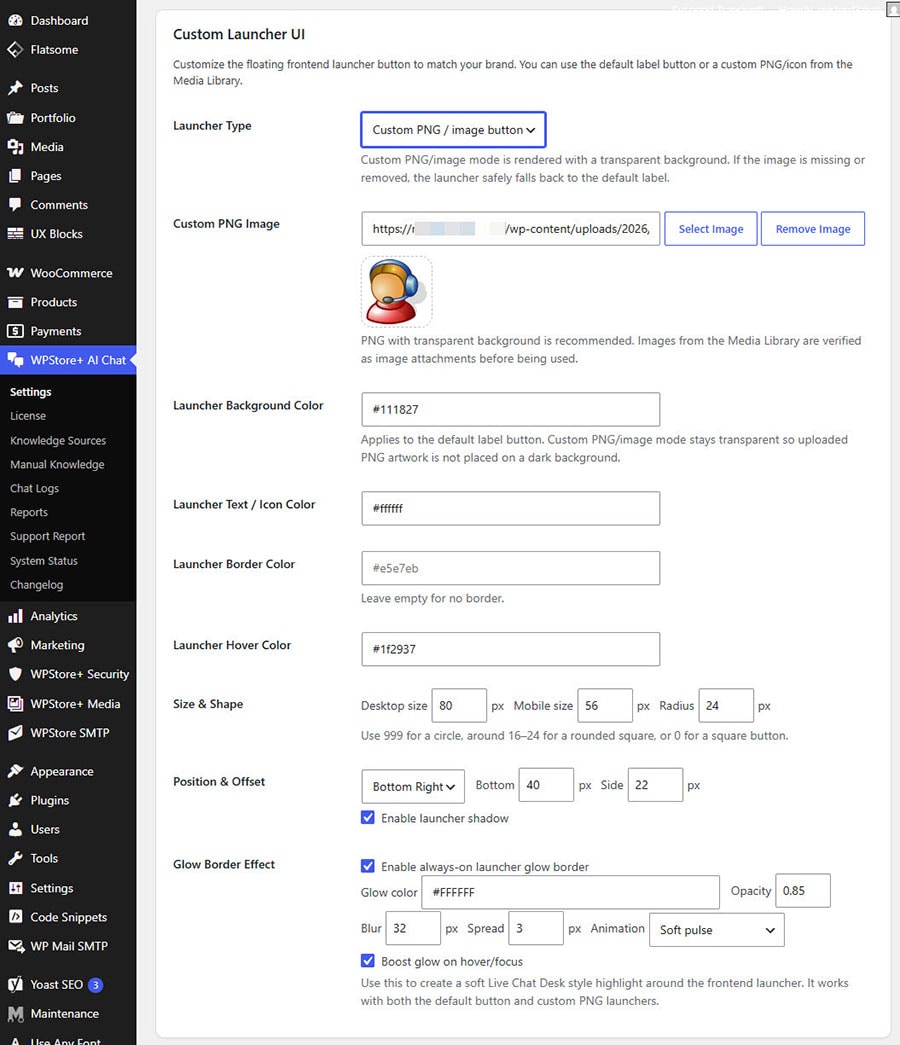Click the WooCommerce logo icon
The image size is (900, 1045).
click(x=15, y=273)
